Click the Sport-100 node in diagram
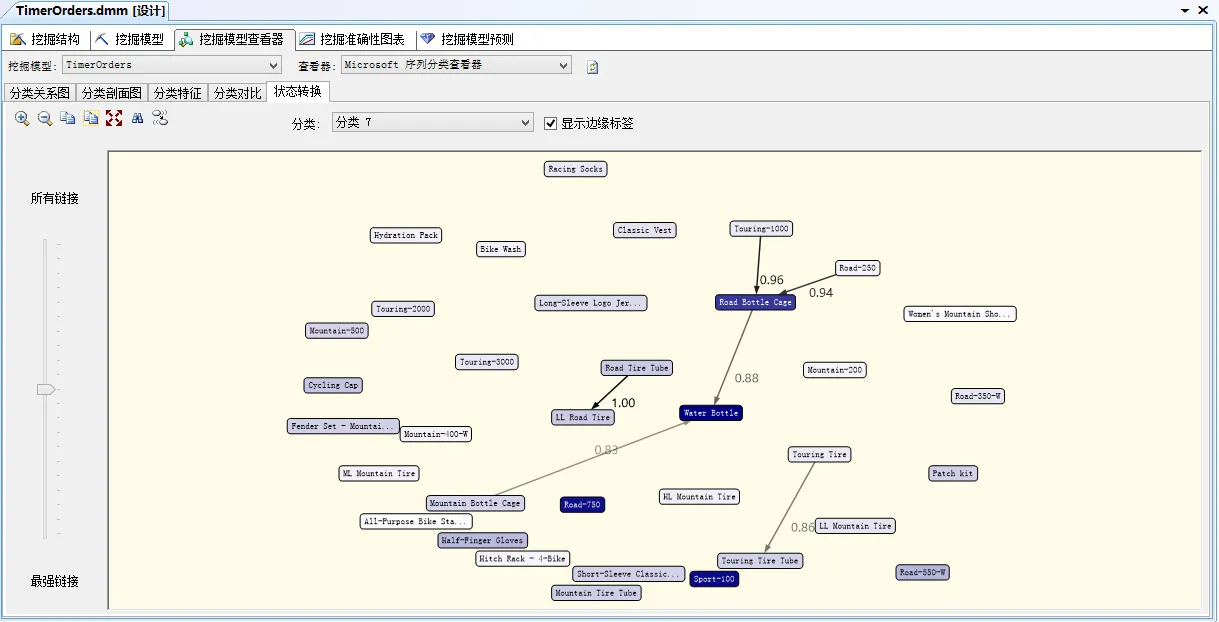 [x=714, y=579]
